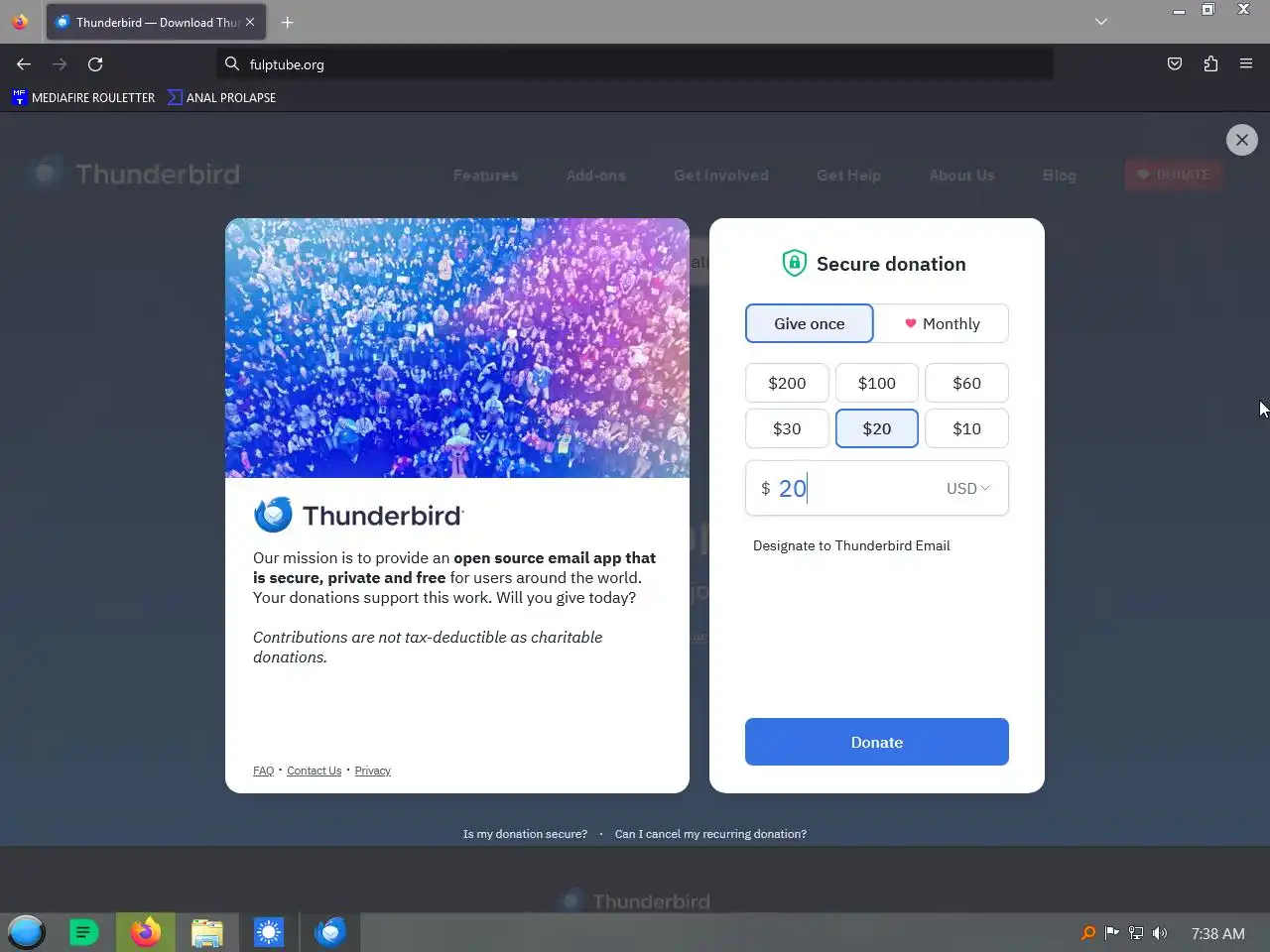Click the browser forward arrow
Image resolution: width=1270 pixels, height=952 pixels.
pos(60,63)
